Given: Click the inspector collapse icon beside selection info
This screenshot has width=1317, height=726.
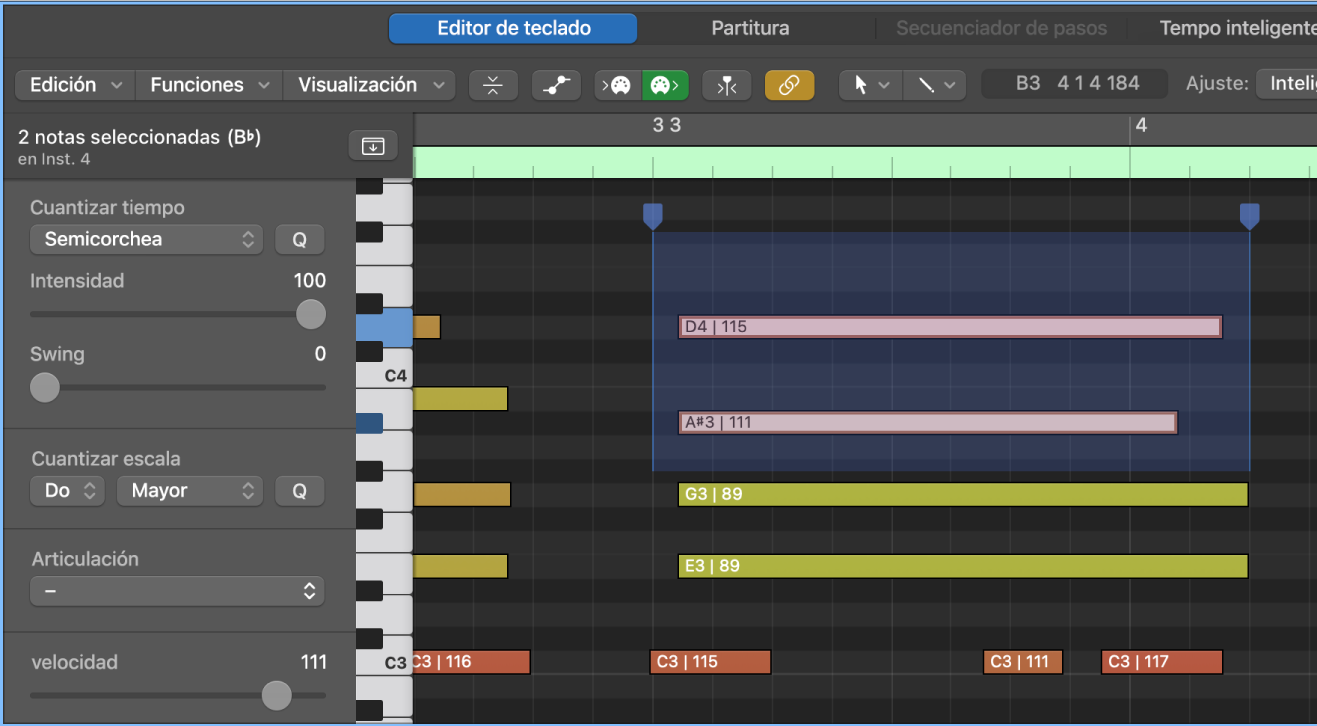Looking at the screenshot, I should tap(373, 146).
